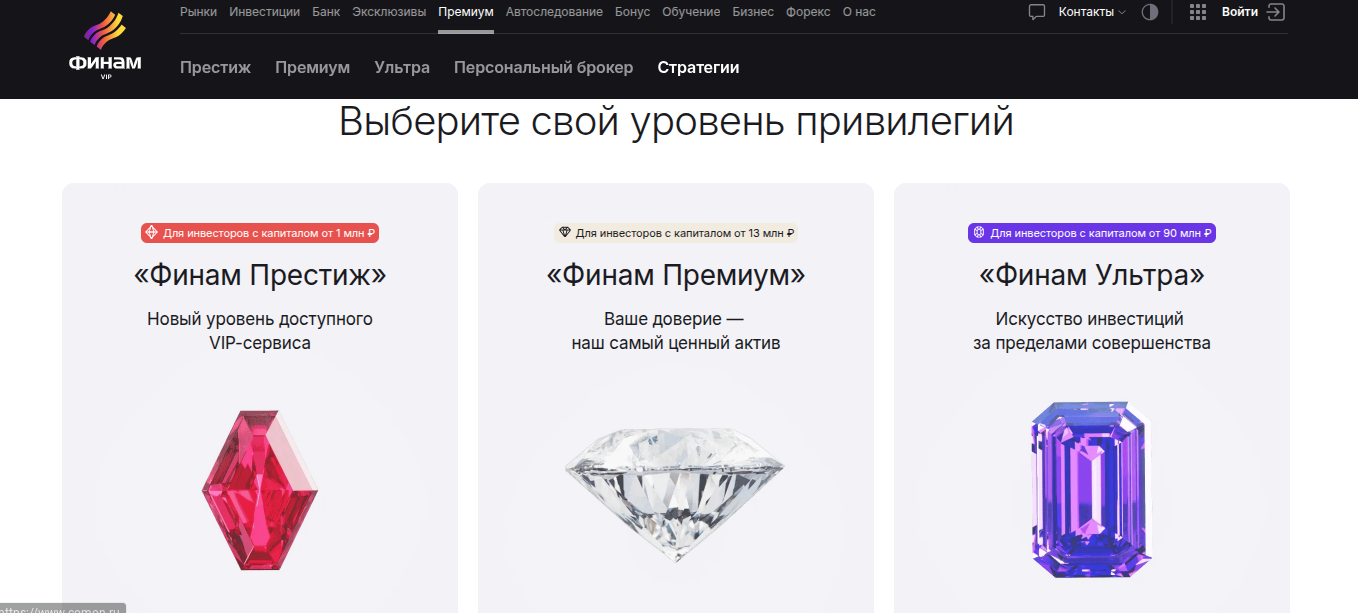This screenshot has height=613, width=1358.
Task: Open the apps grid icon near Войти
Action: [1197, 12]
